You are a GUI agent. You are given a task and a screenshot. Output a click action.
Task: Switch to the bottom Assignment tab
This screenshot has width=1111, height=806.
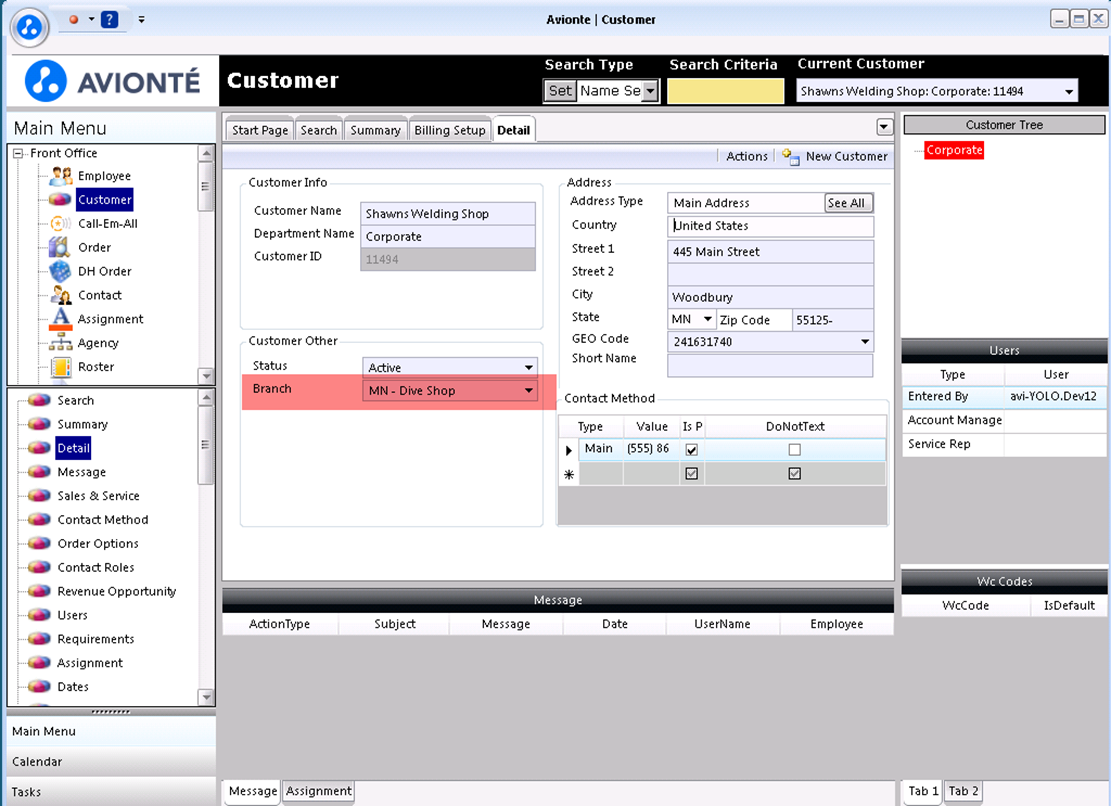click(x=319, y=791)
